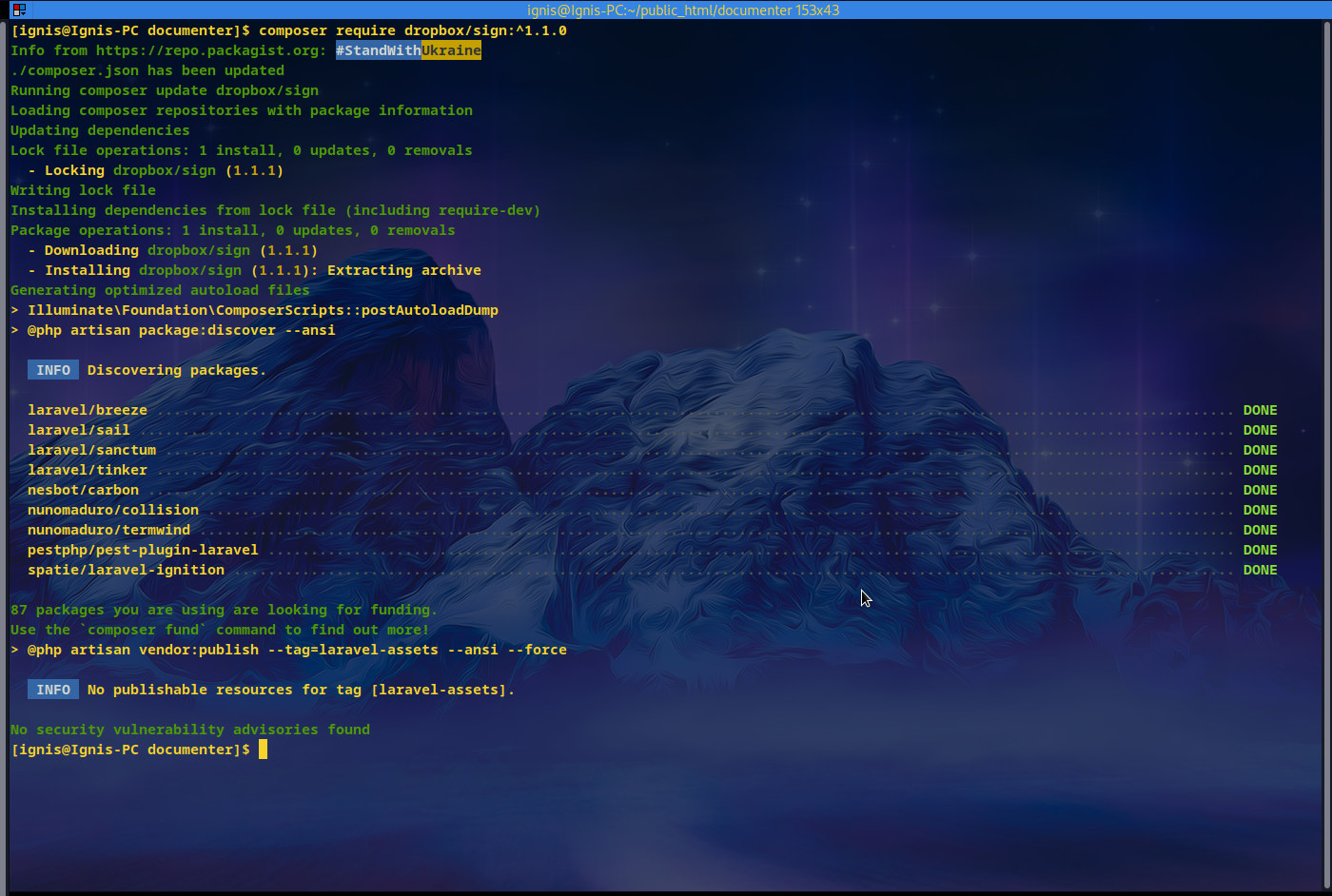The height and width of the screenshot is (896, 1332).
Task: Select the nesbot/carbon package name
Action: click(x=83, y=489)
